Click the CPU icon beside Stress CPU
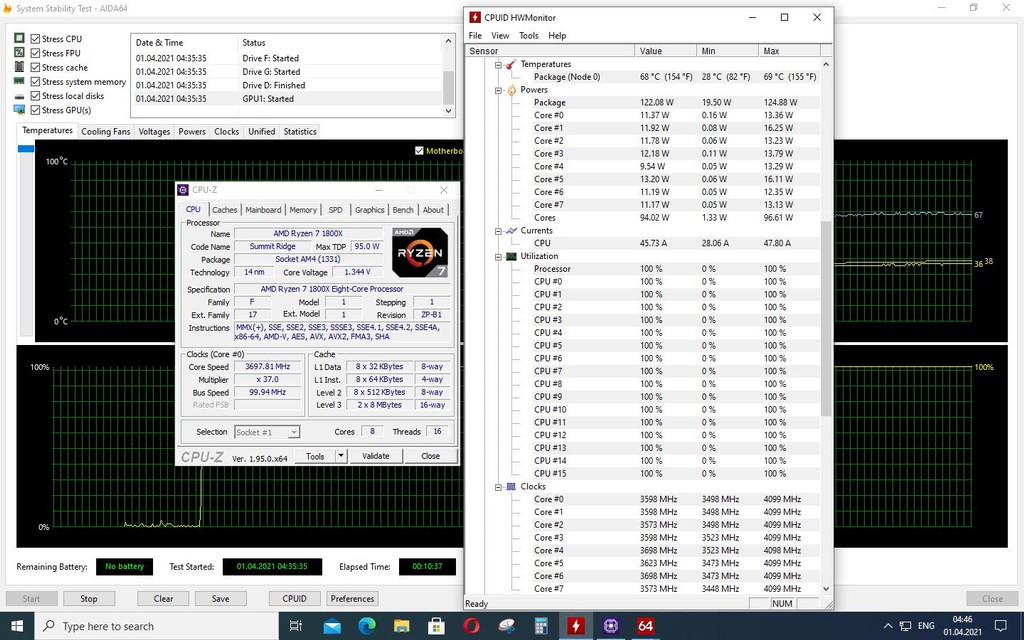The height and width of the screenshot is (640, 1024). (19, 39)
